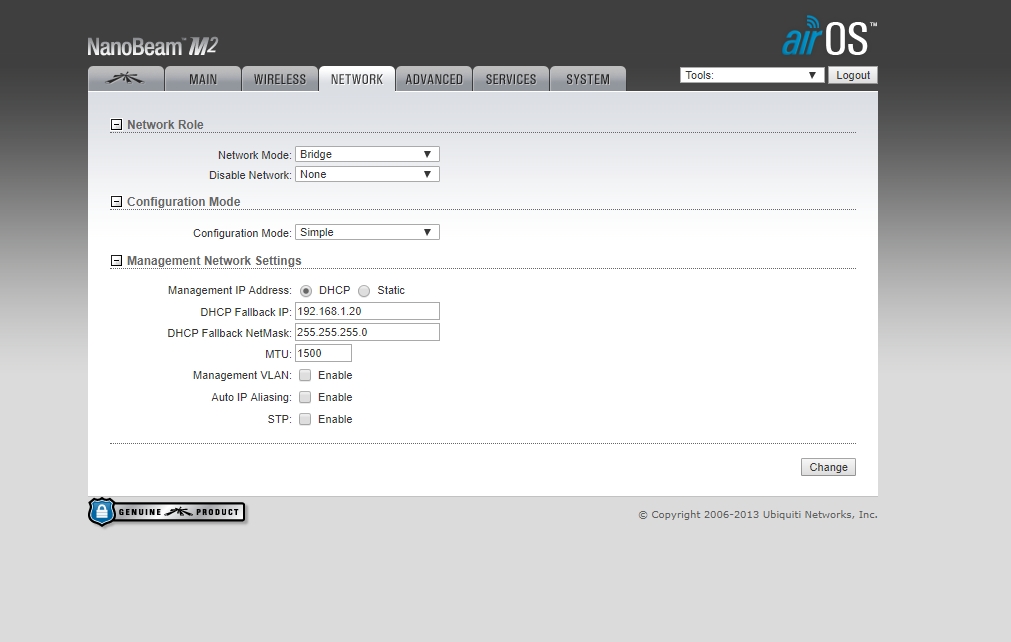The width and height of the screenshot is (1011, 642).
Task: Click the Ubiquiti Networks copyright text
Action: [x=758, y=514]
